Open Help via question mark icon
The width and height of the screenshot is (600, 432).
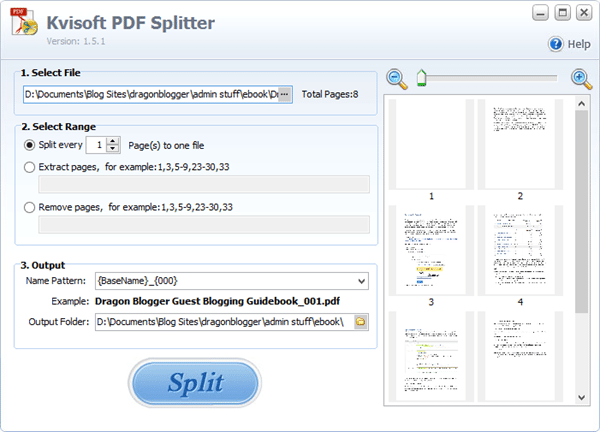click(x=556, y=44)
